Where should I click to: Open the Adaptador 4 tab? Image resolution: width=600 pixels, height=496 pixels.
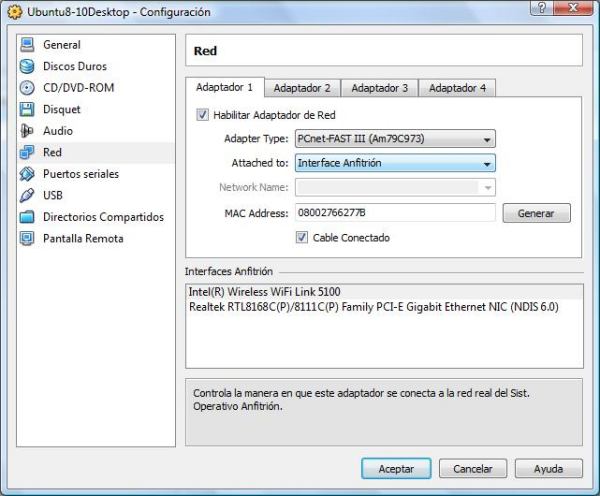(x=457, y=88)
